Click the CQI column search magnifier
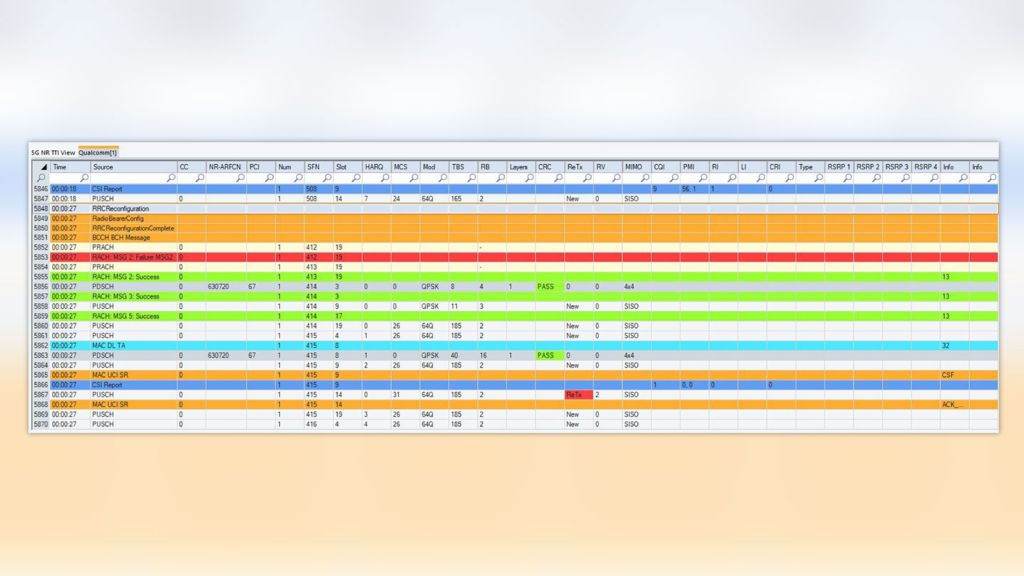Screen dimensions: 1024x576 coord(675,176)
